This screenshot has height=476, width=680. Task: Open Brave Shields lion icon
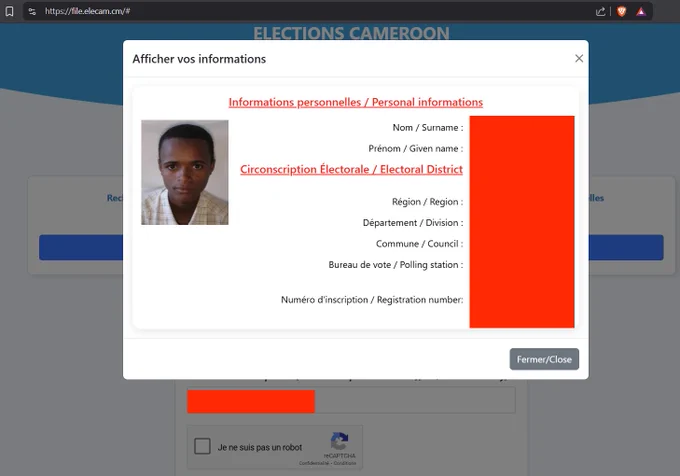(x=621, y=12)
